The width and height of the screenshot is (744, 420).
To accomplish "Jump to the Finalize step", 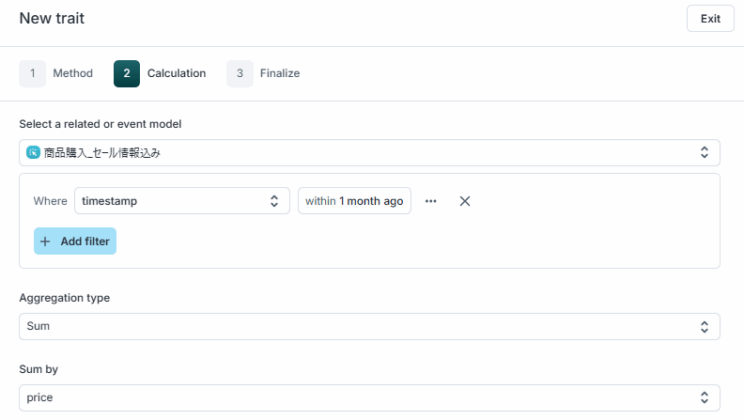I will click(280, 74).
